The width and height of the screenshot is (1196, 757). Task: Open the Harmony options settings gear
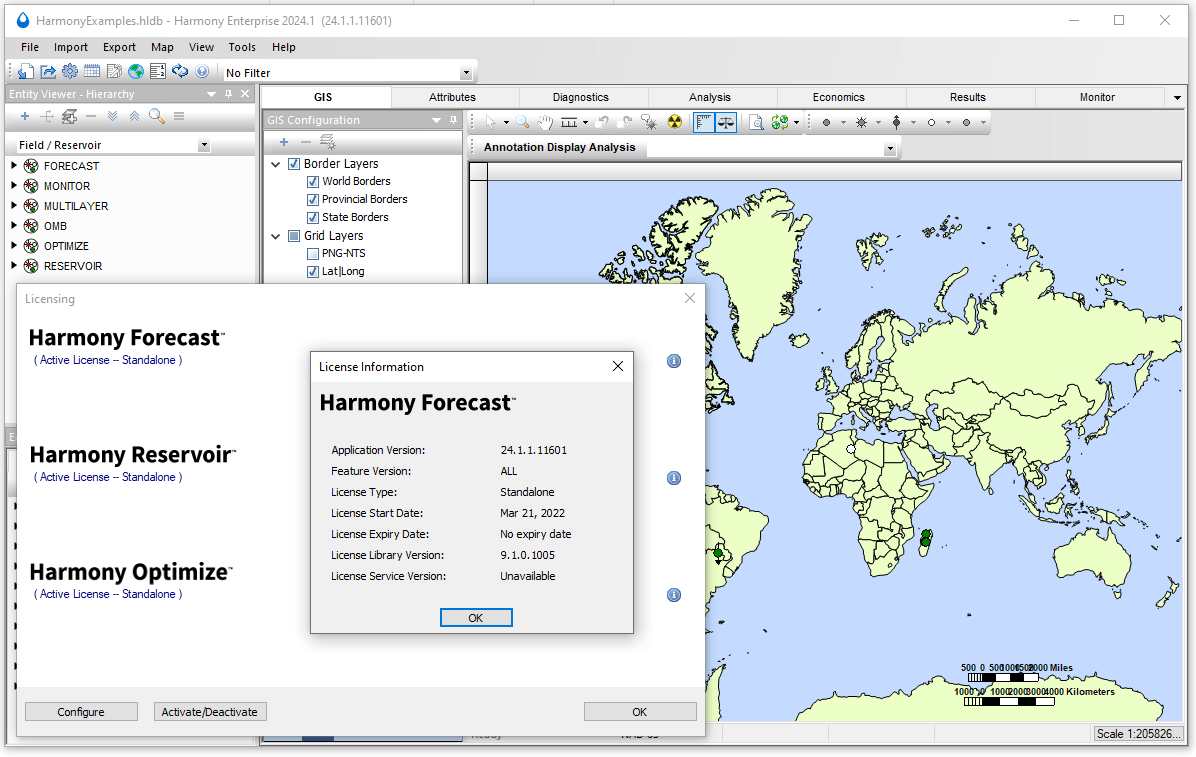click(x=69, y=71)
